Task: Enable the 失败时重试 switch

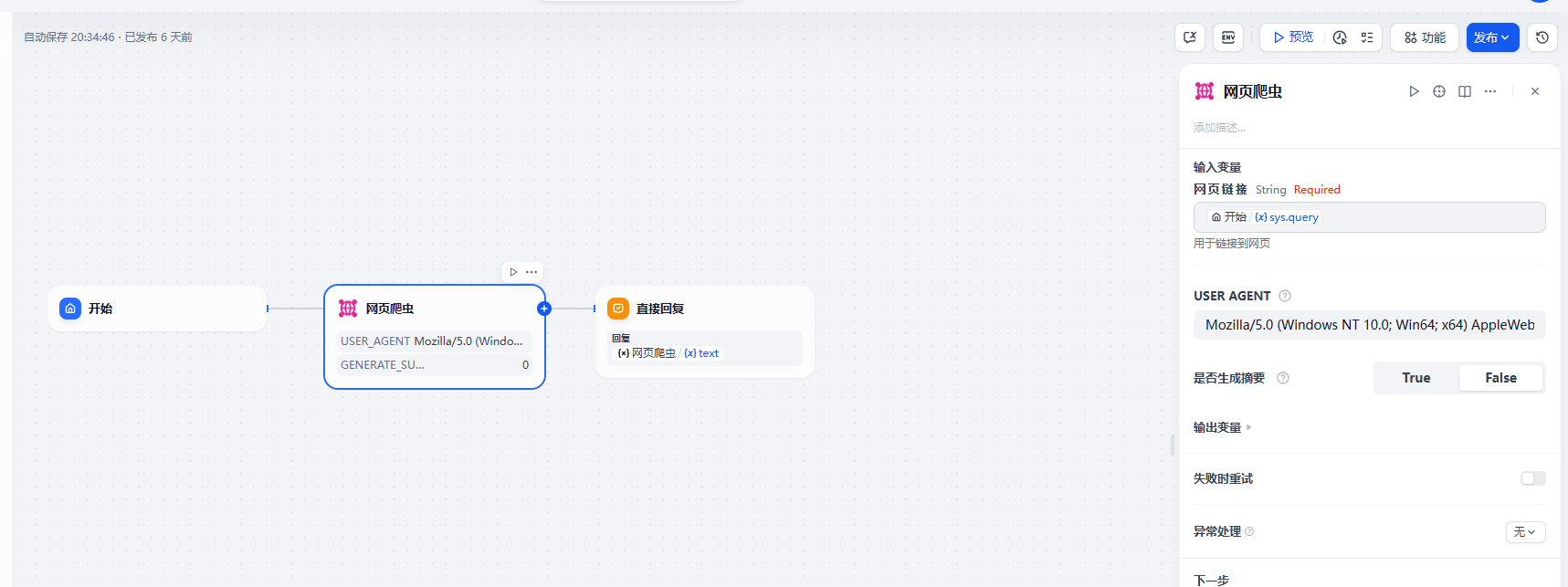Action: (x=1532, y=478)
